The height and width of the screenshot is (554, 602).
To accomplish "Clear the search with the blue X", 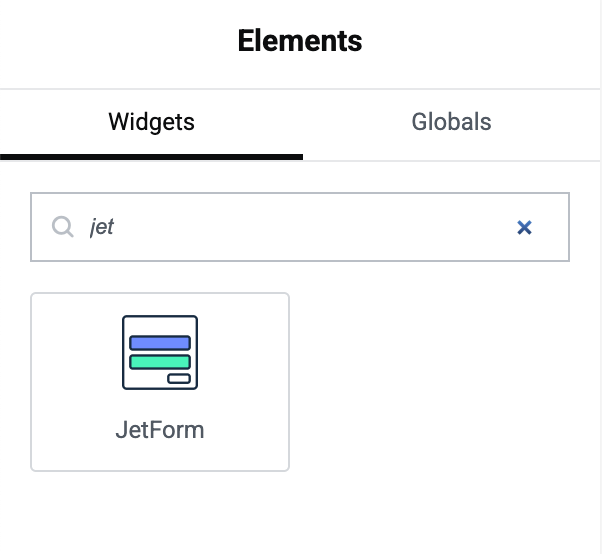I will tap(524, 227).
